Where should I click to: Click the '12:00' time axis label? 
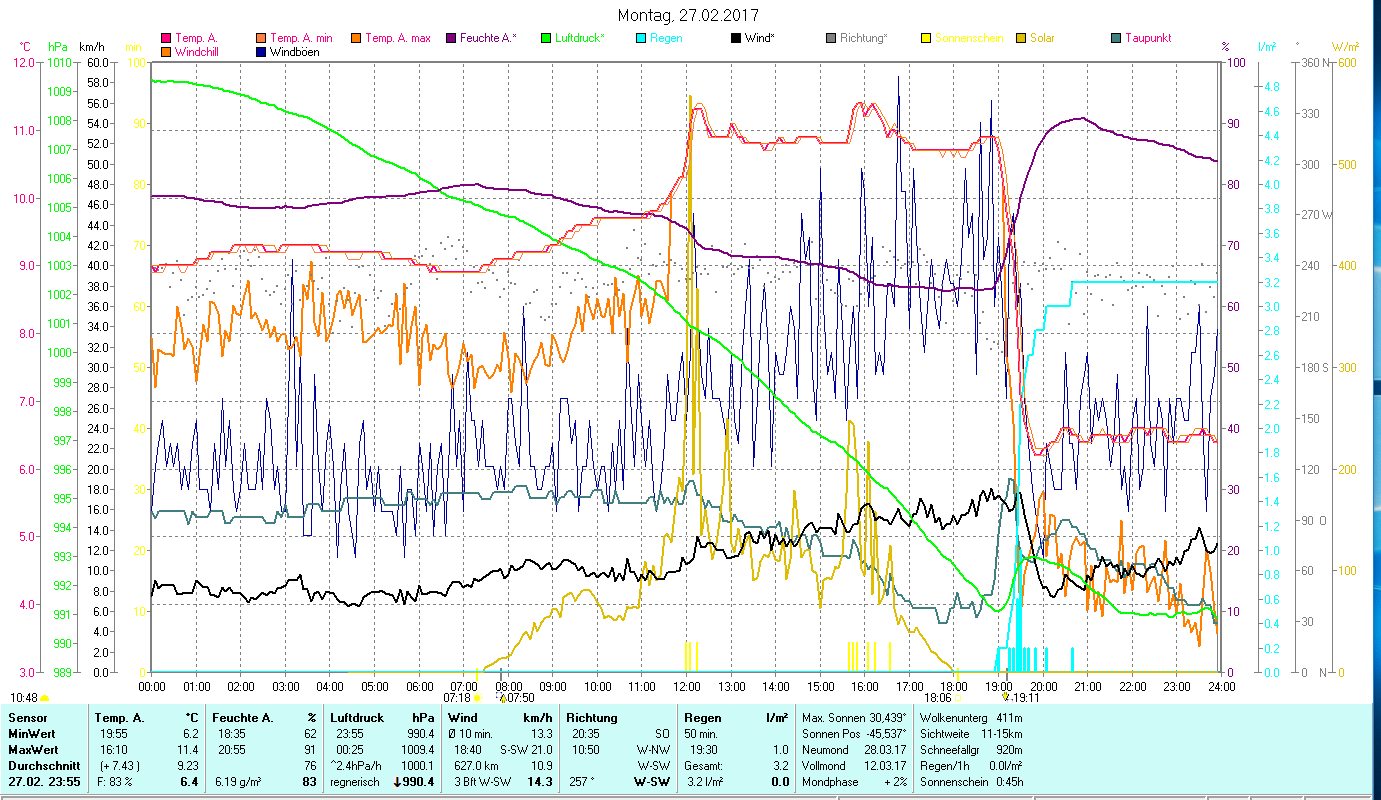pyautogui.click(x=687, y=687)
